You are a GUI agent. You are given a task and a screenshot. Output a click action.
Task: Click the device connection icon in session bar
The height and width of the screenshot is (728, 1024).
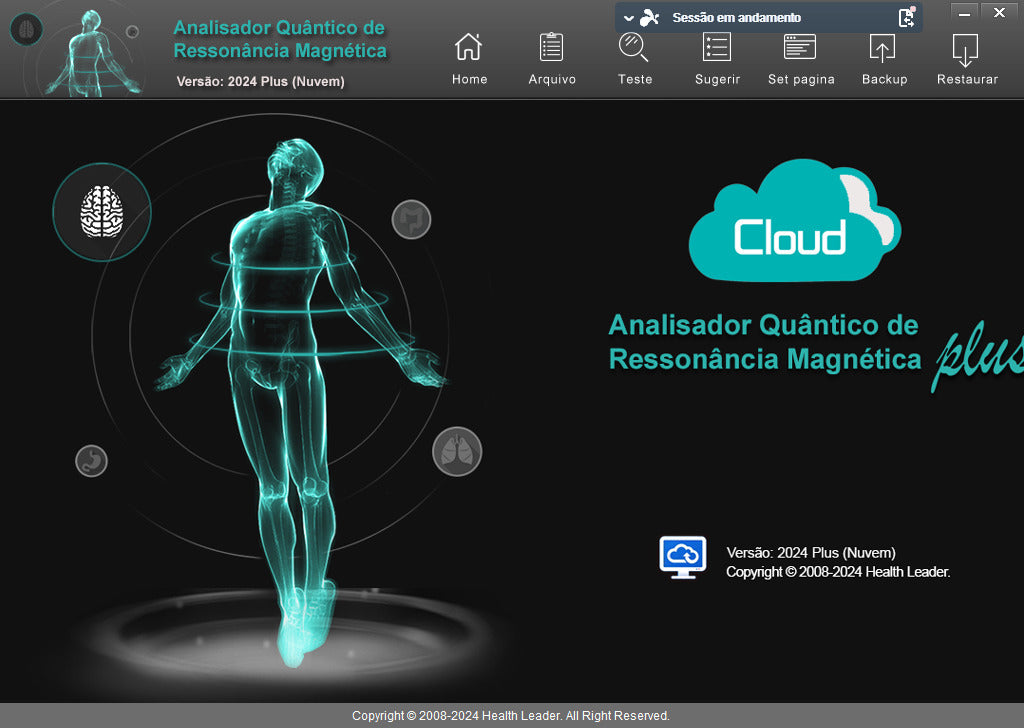649,17
